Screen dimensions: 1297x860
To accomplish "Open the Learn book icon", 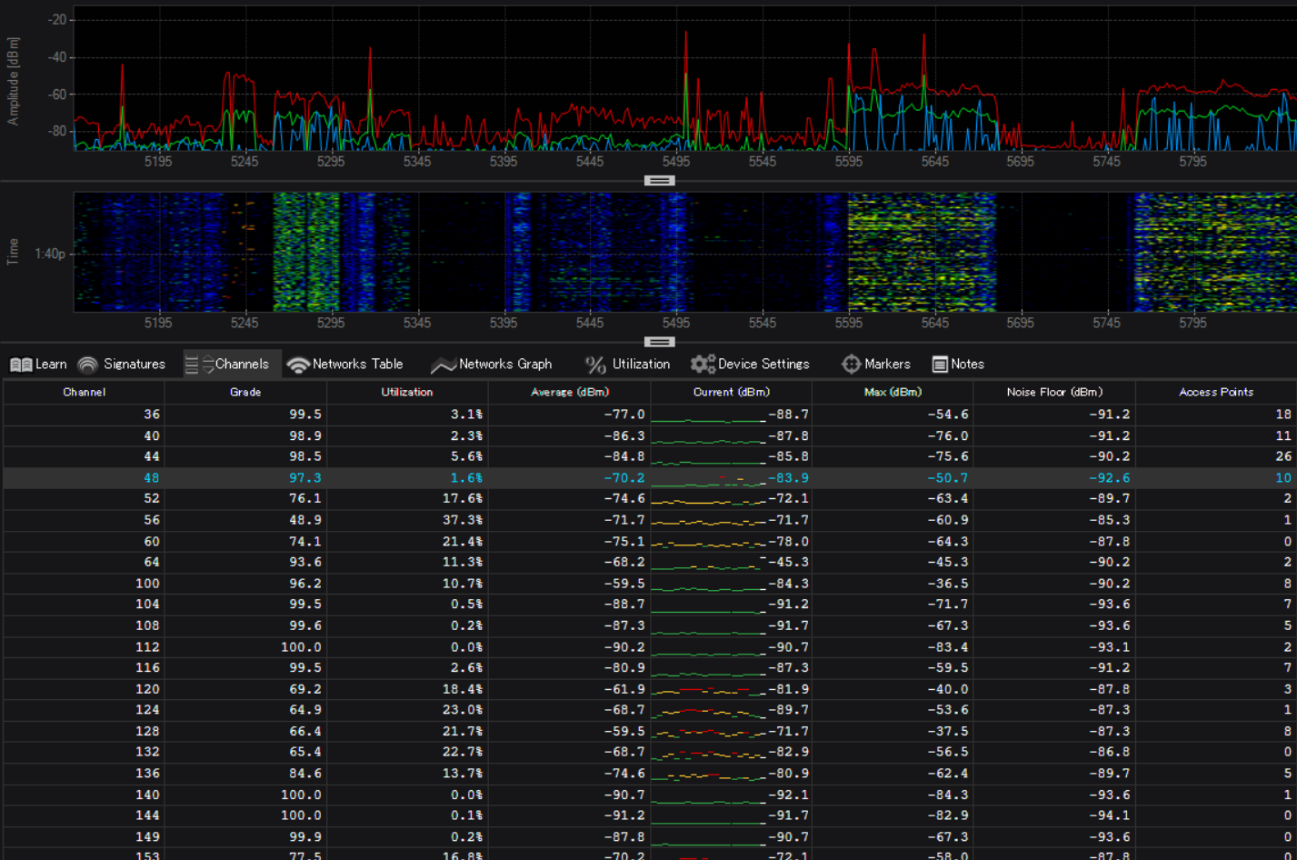I will [x=21, y=364].
